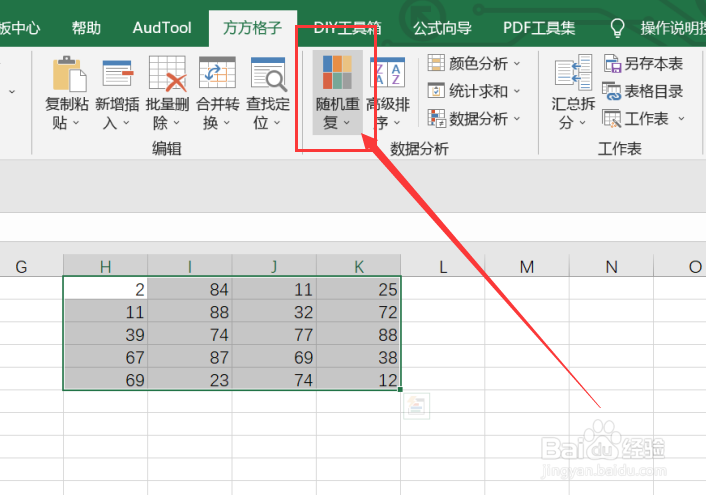Screen dimensions: 706x495
Task: Select column I header
Action: (190, 266)
